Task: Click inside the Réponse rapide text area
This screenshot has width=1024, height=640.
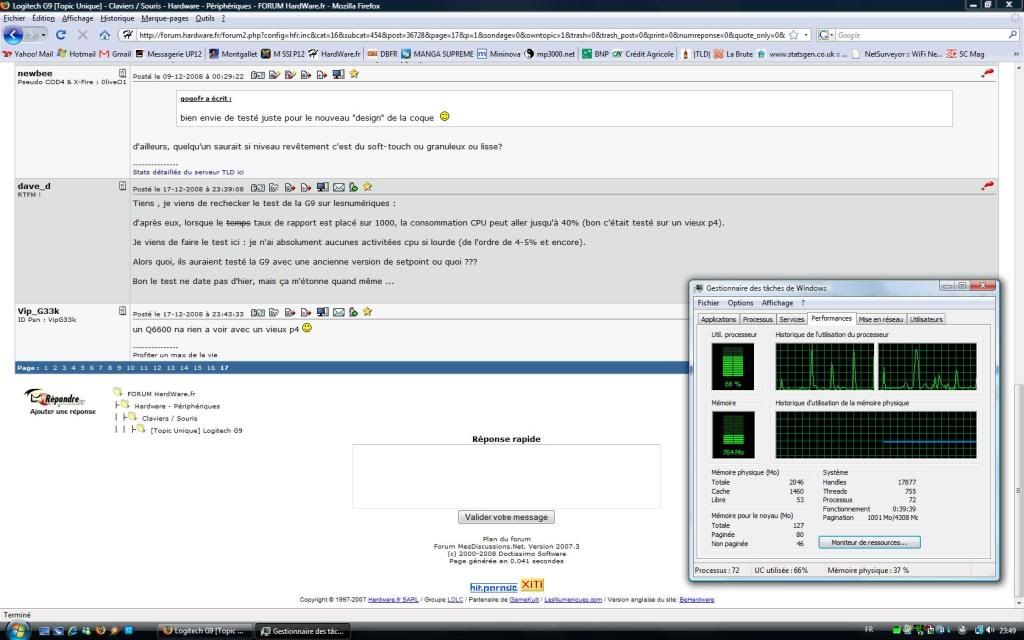Action: [x=505, y=476]
